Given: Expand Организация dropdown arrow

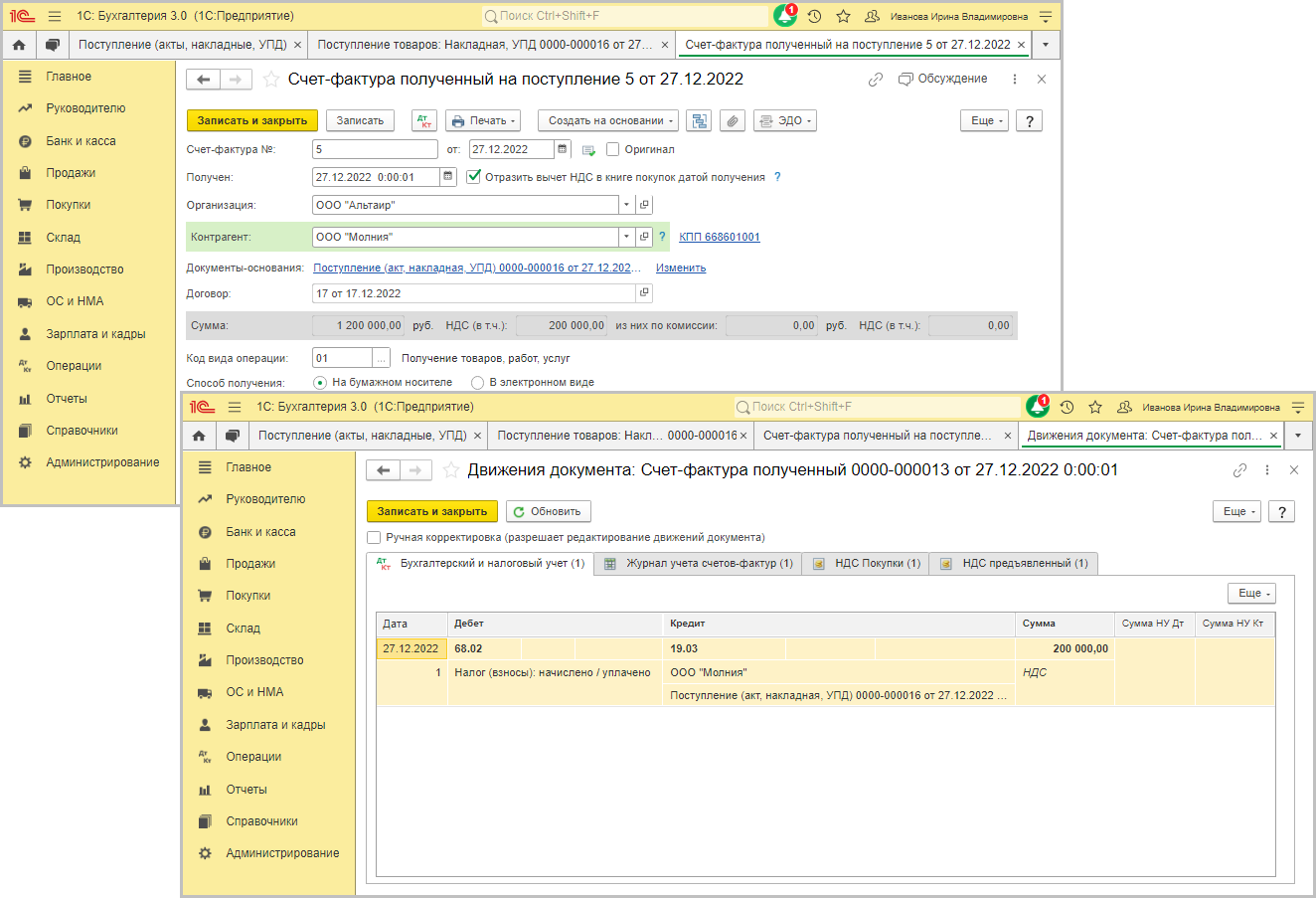Looking at the screenshot, I should click(626, 205).
